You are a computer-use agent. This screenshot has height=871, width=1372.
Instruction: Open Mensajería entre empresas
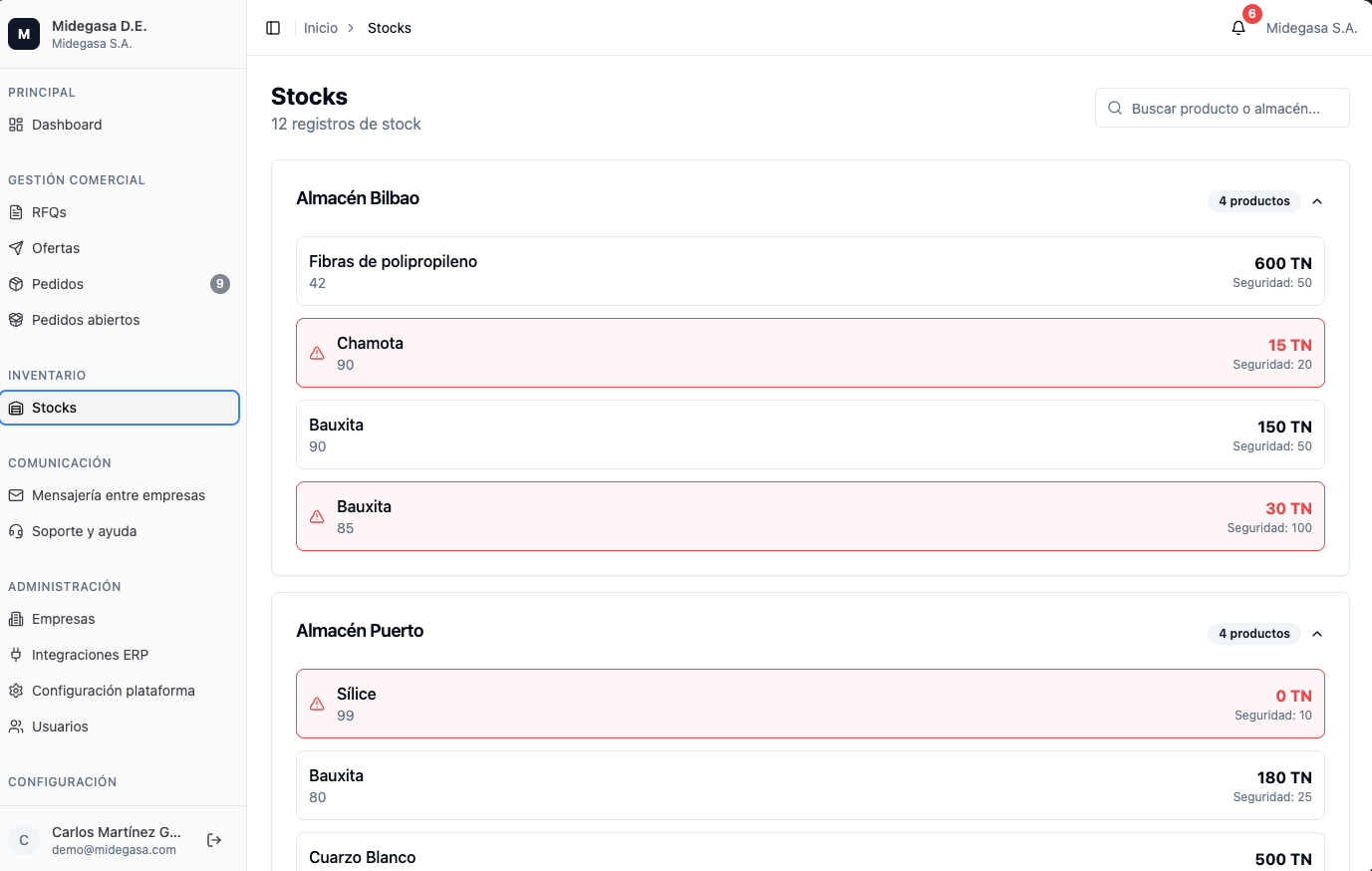click(120, 495)
